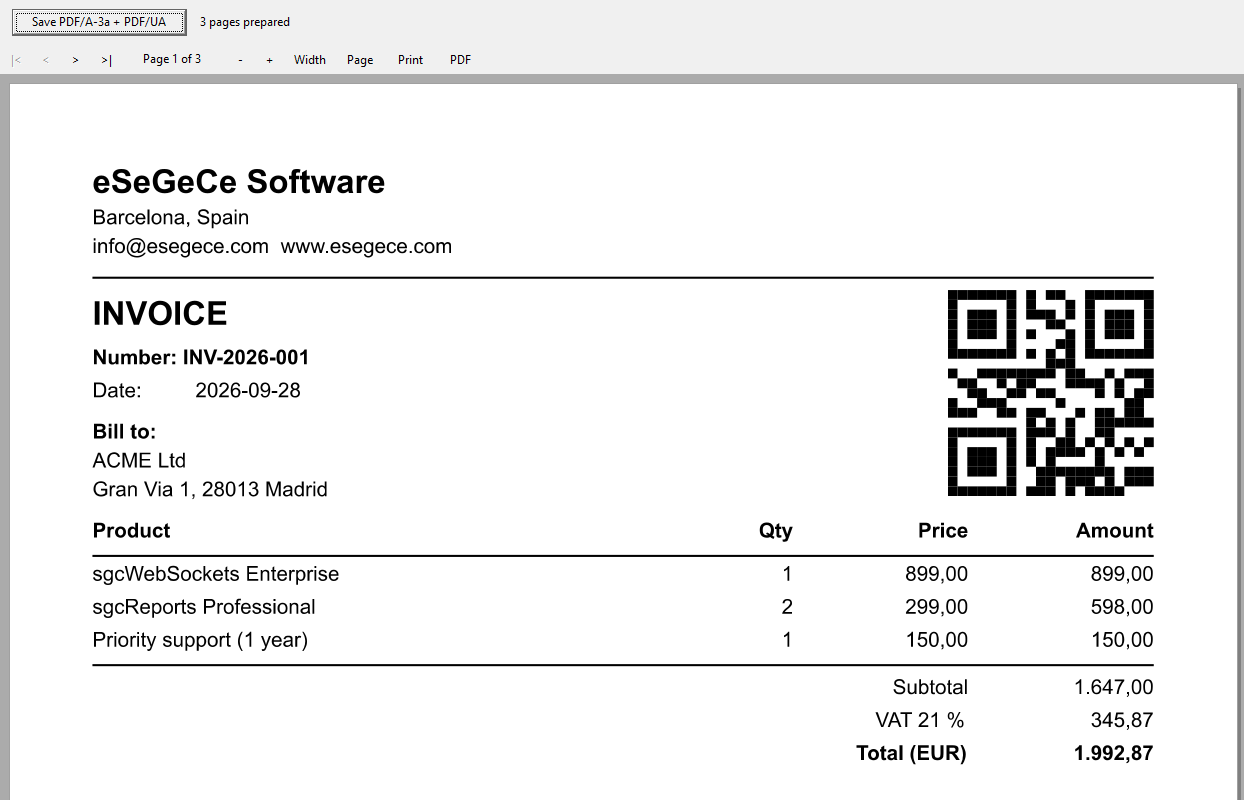Click the 'VAT 21 %' label
Viewport: 1244px width, 800px height.
coord(920,720)
